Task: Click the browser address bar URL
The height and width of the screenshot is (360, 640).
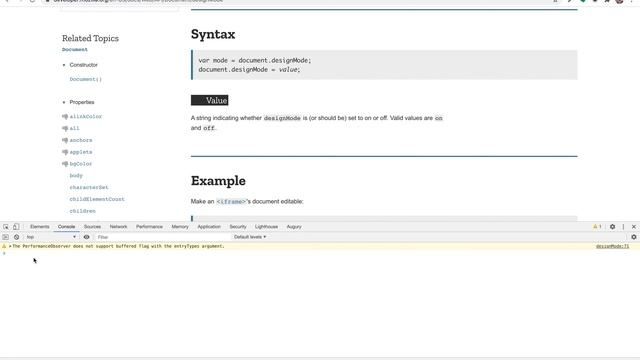Action: [138, 1]
